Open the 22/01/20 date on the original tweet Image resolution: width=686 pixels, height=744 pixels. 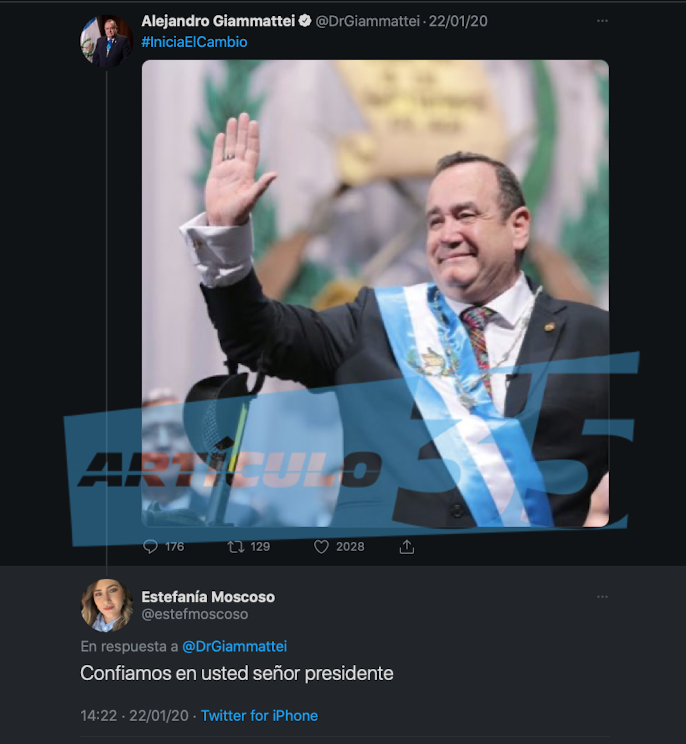coord(458,21)
